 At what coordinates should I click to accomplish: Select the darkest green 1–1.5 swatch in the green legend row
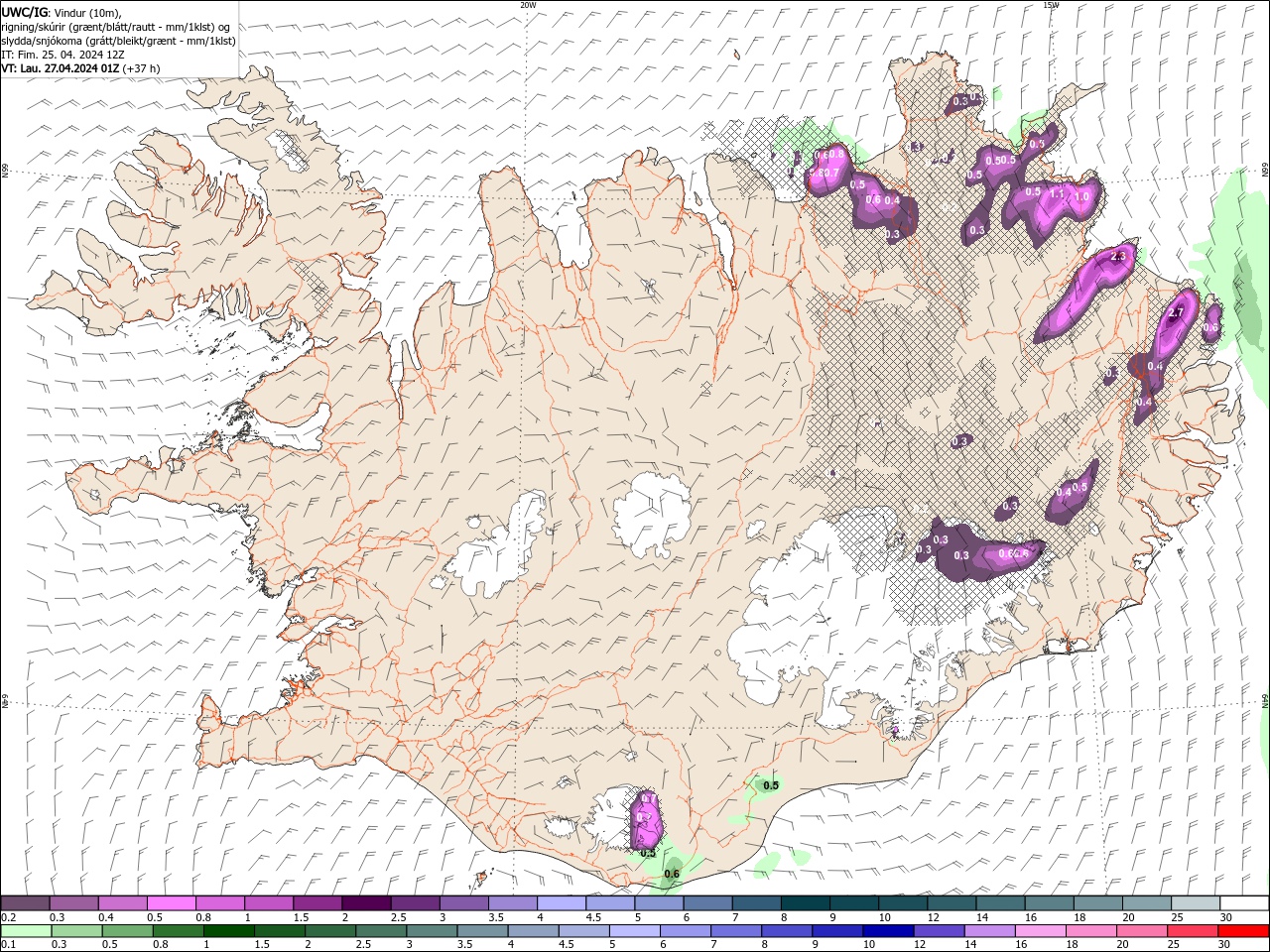coord(228,931)
